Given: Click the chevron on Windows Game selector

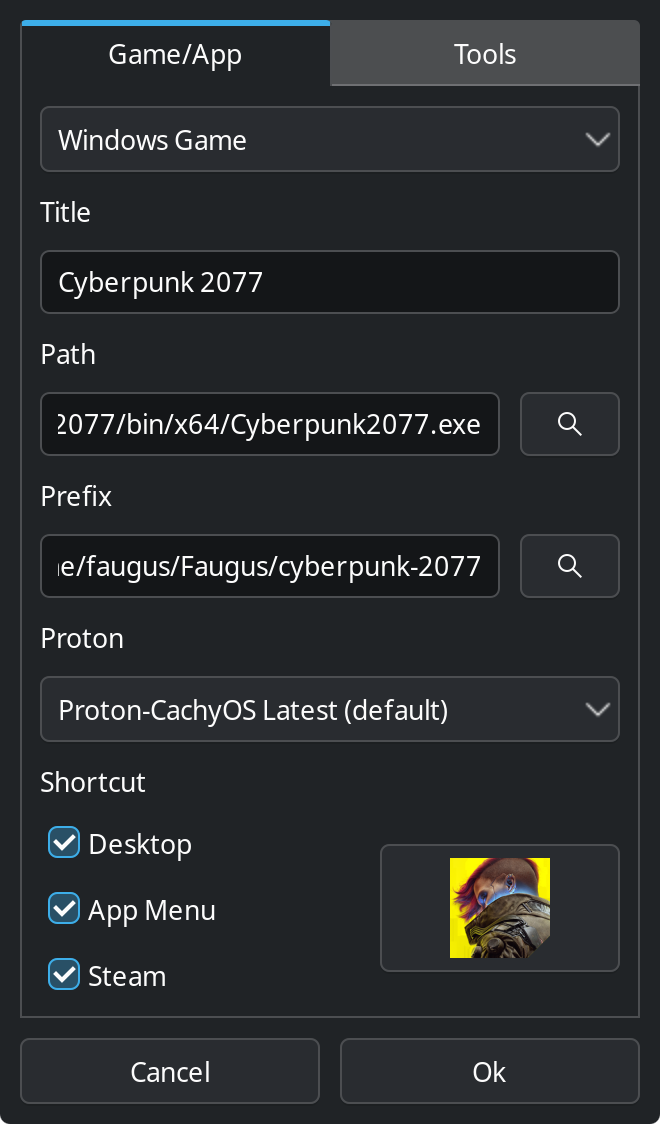Looking at the screenshot, I should point(598,139).
